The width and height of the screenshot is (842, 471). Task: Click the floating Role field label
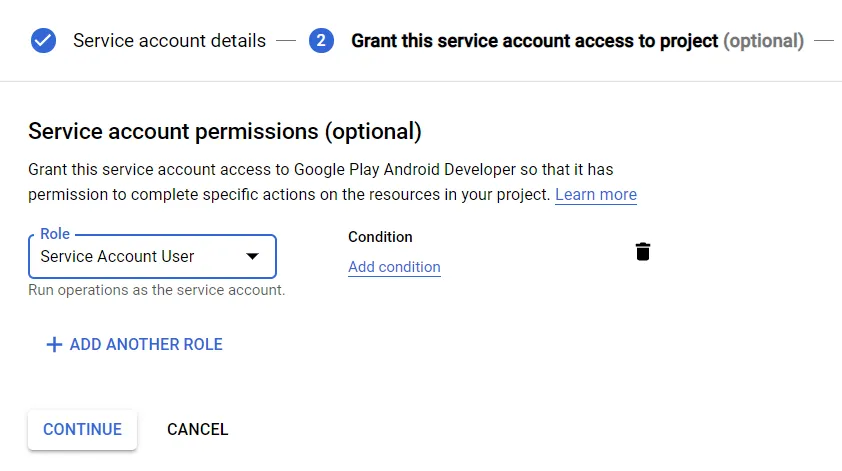coord(55,234)
